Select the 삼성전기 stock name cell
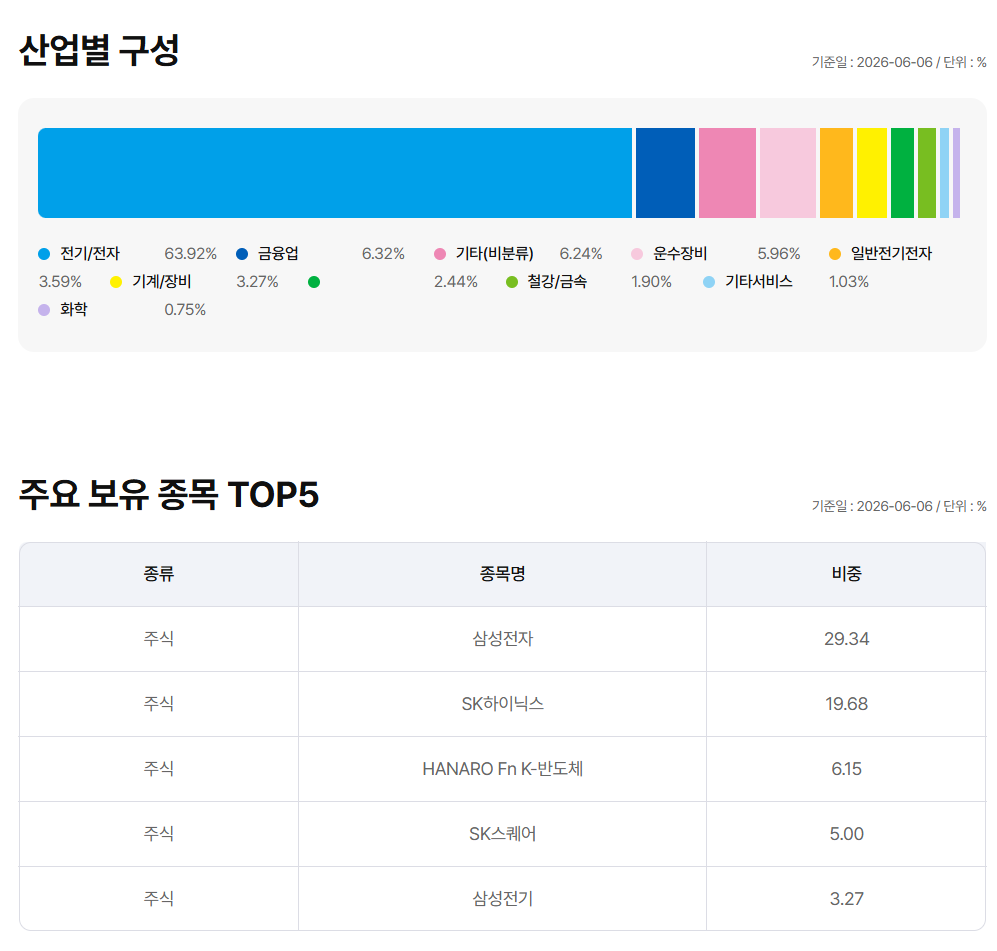The image size is (997, 951). 502,898
